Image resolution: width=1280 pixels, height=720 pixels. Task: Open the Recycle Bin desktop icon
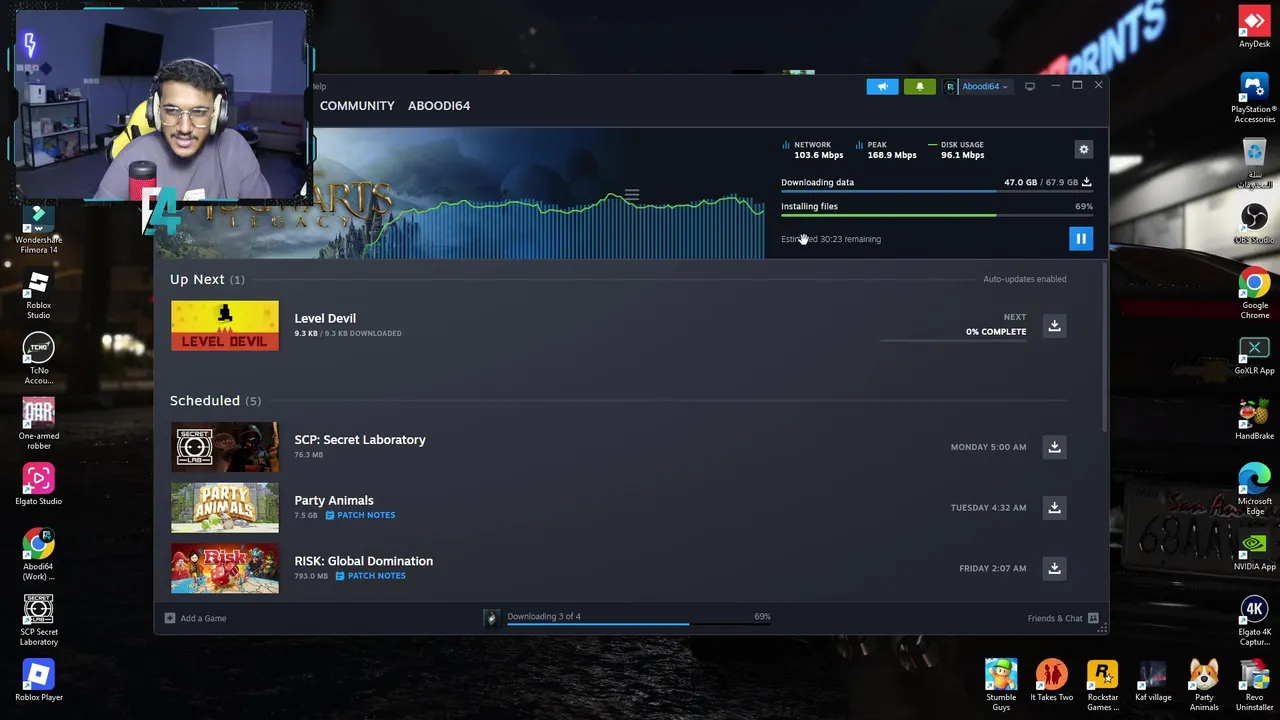(x=1254, y=164)
